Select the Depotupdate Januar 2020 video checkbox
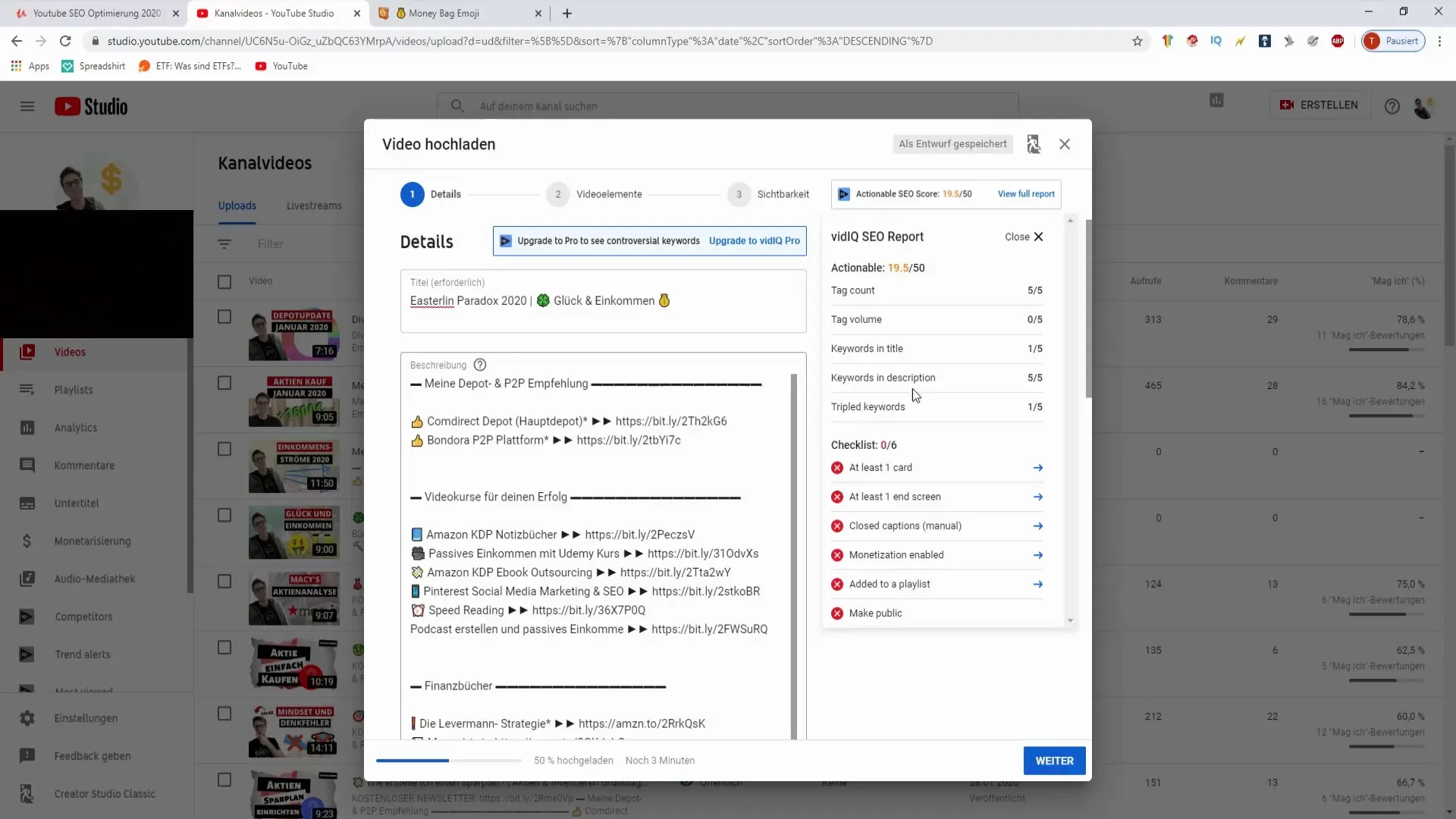 (x=224, y=317)
